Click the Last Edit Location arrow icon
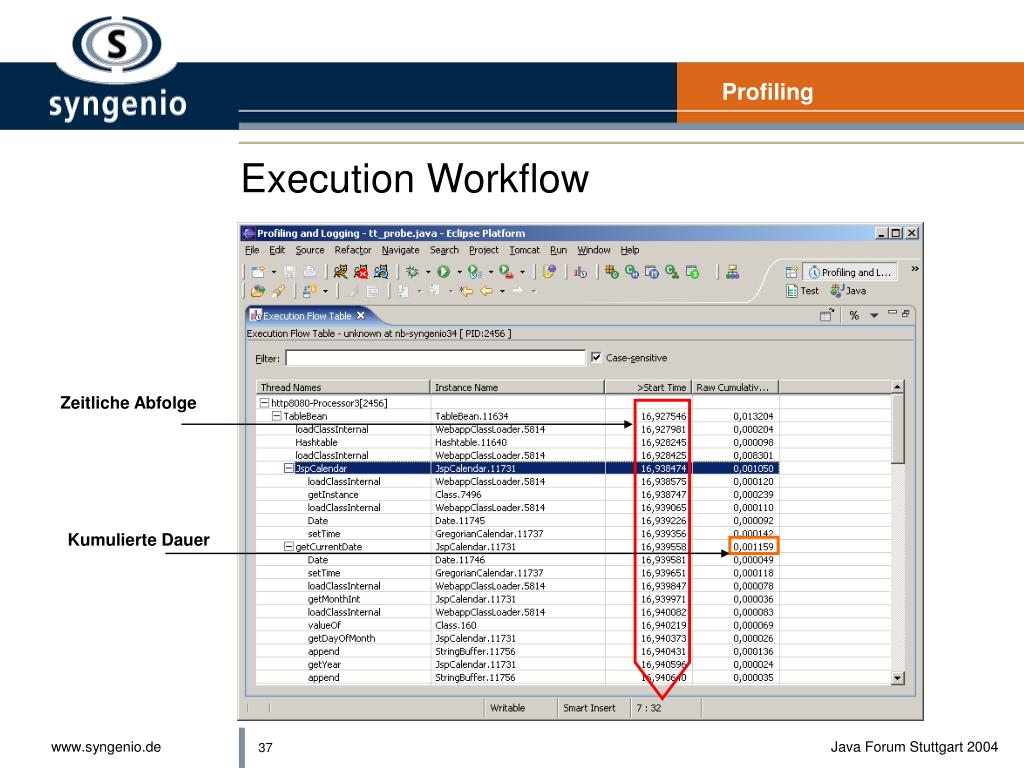The width and height of the screenshot is (1024, 768). click(x=466, y=291)
